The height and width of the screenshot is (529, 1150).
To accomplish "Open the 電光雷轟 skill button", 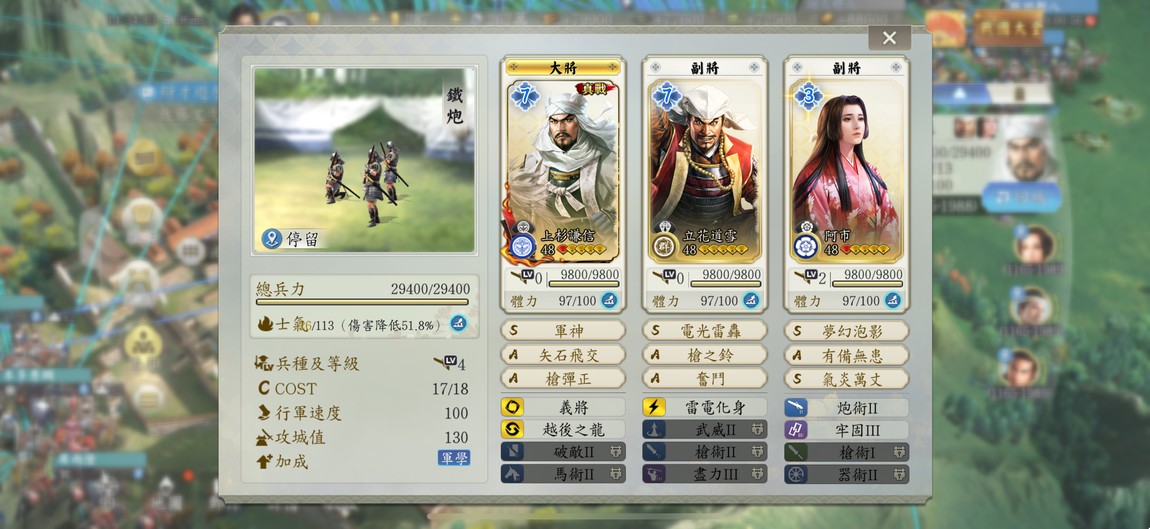I will tap(705, 330).
